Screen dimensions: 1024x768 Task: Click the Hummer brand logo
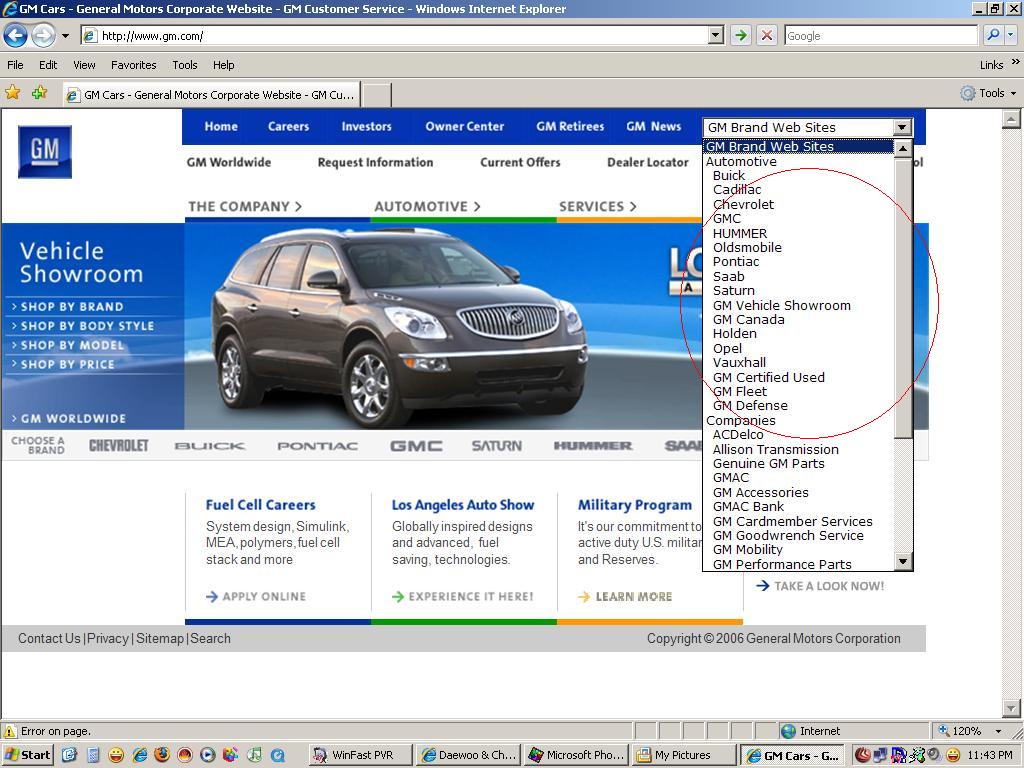click(x=593, y=445)
